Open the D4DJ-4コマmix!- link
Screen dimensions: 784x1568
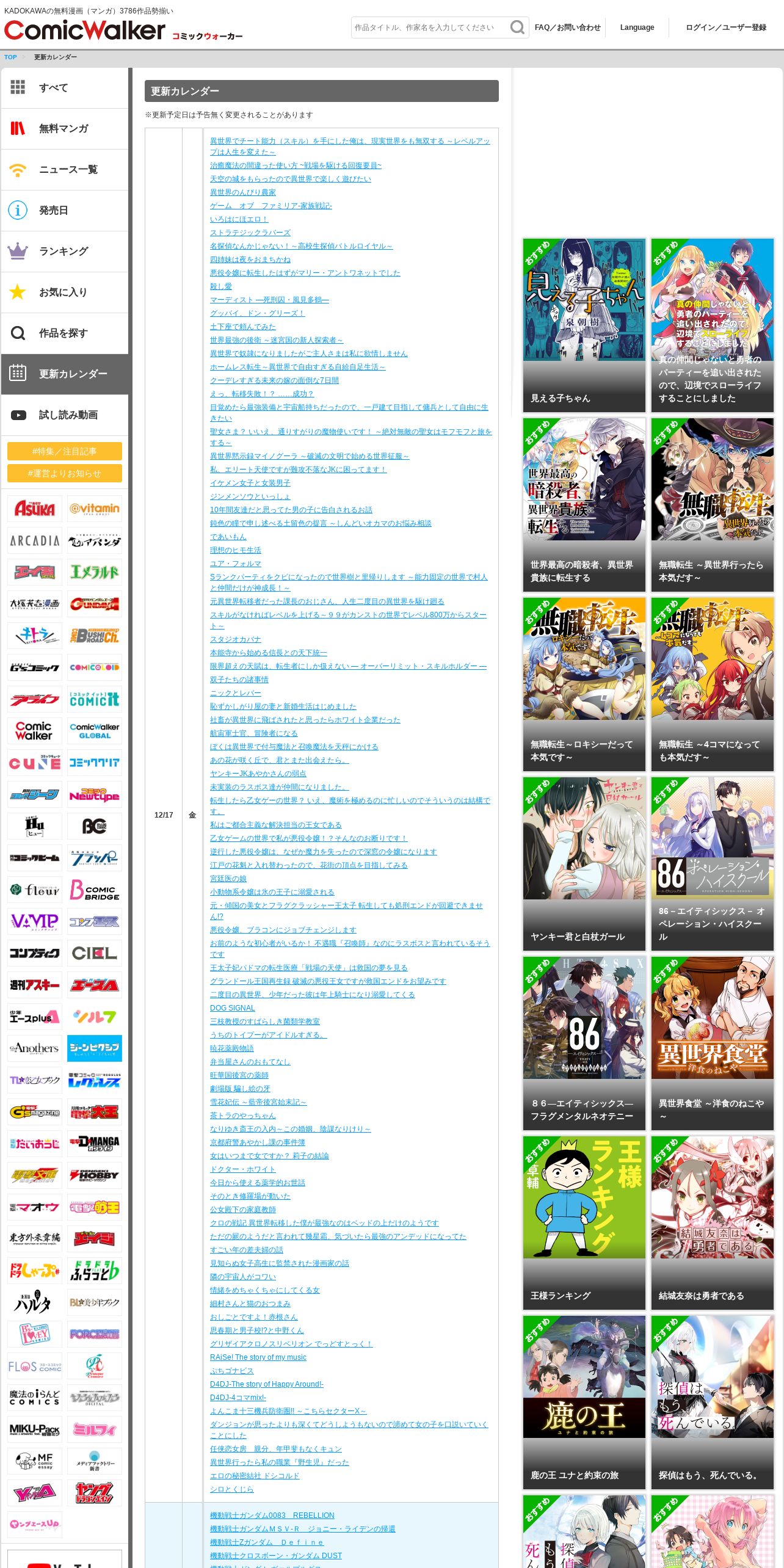point(238,1398)
